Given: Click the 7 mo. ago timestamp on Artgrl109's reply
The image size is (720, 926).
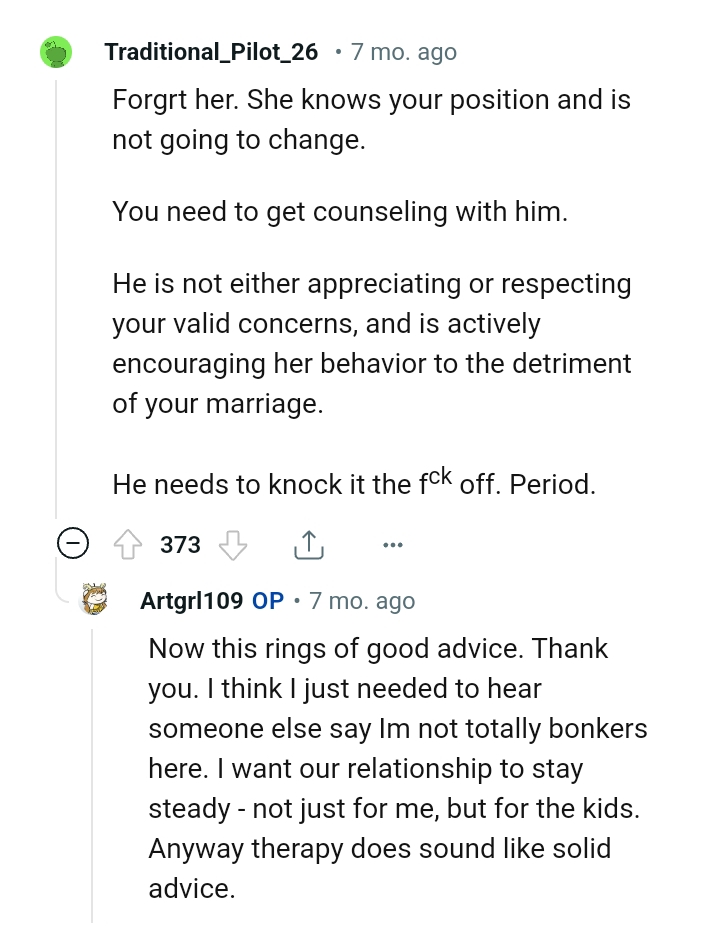Looking at the screenshot, I should click(361, 600).
